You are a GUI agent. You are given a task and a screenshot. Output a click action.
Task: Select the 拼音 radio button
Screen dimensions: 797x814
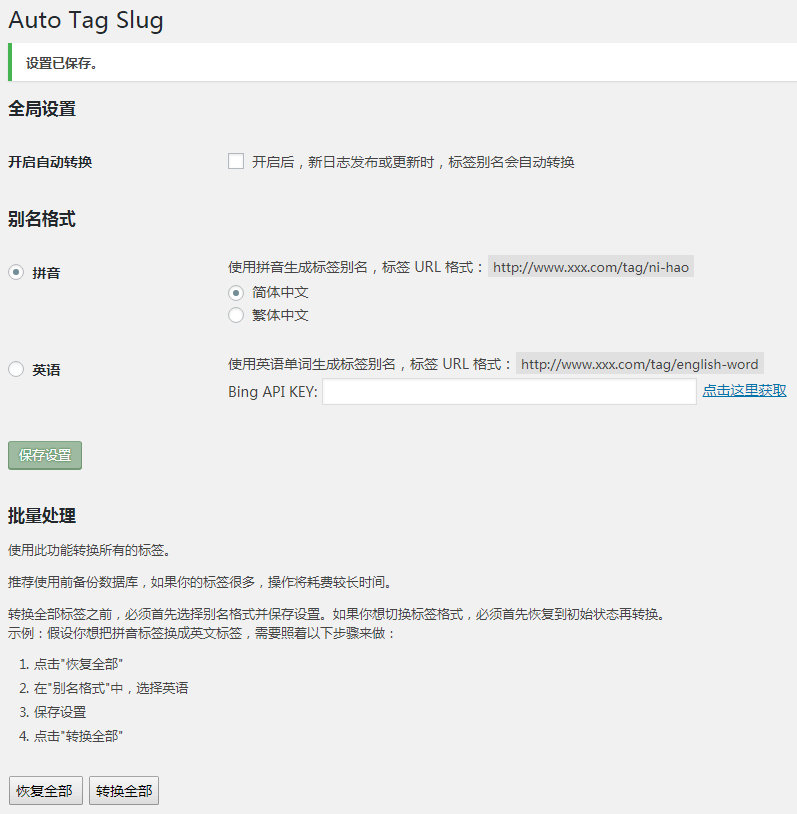(x=16, y=272)
